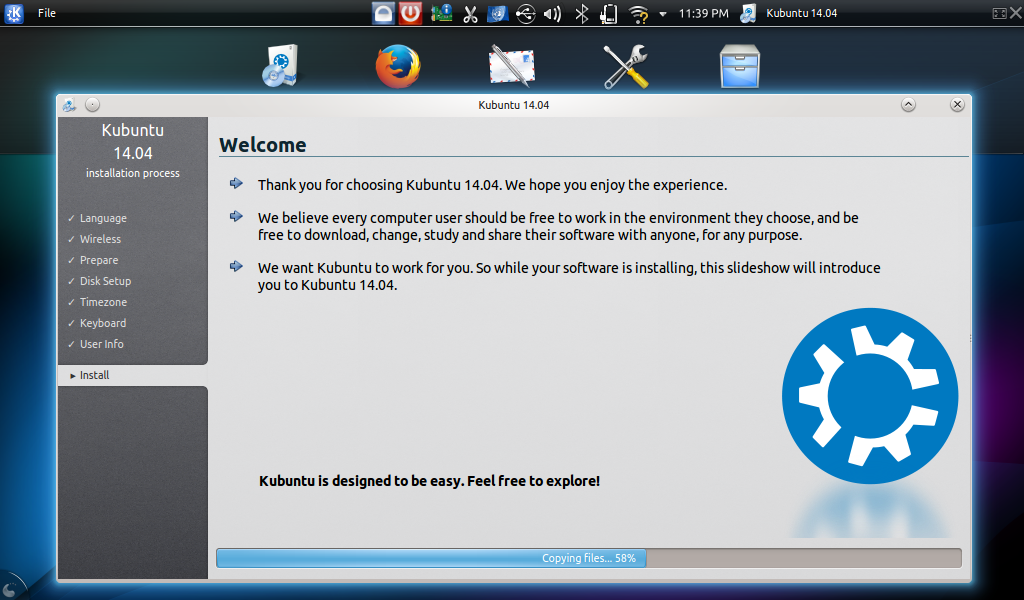Expand the hidden tray icons arrow

[663, 14]
